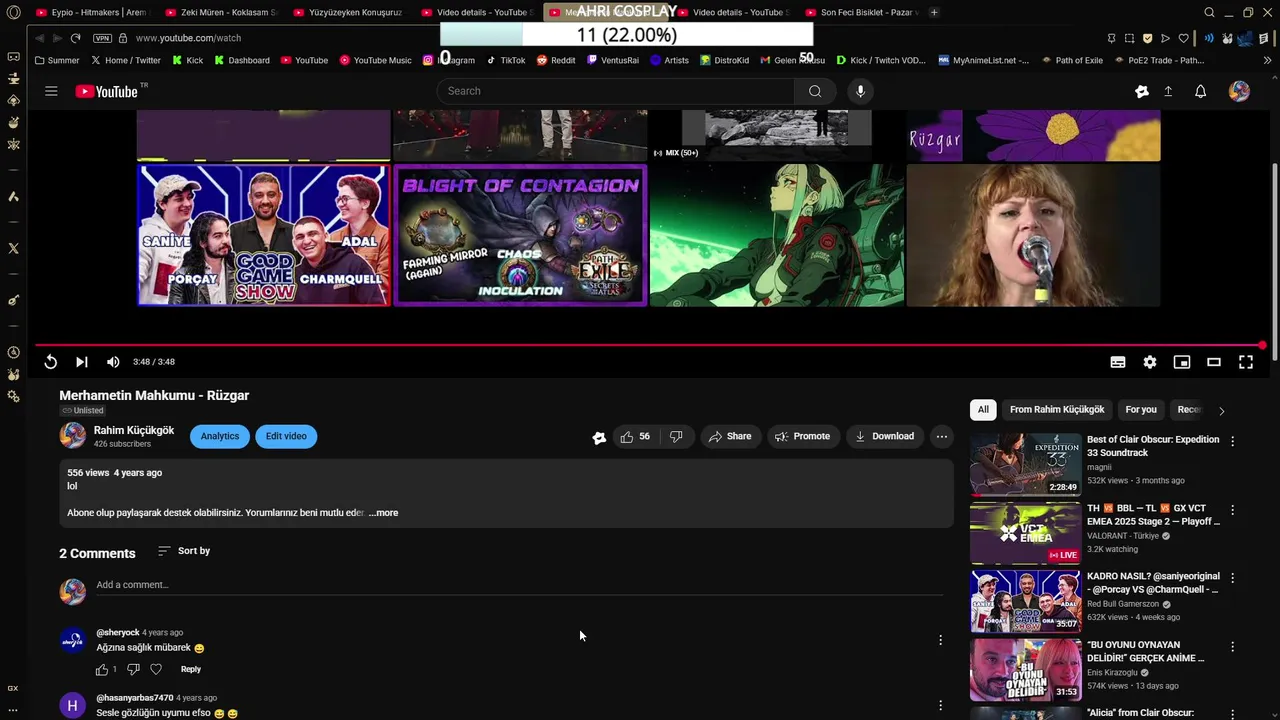Open menu for Best of Clair Obscur video
The height and width of the screenshot is (720, 1280).
coord(1232,441)
